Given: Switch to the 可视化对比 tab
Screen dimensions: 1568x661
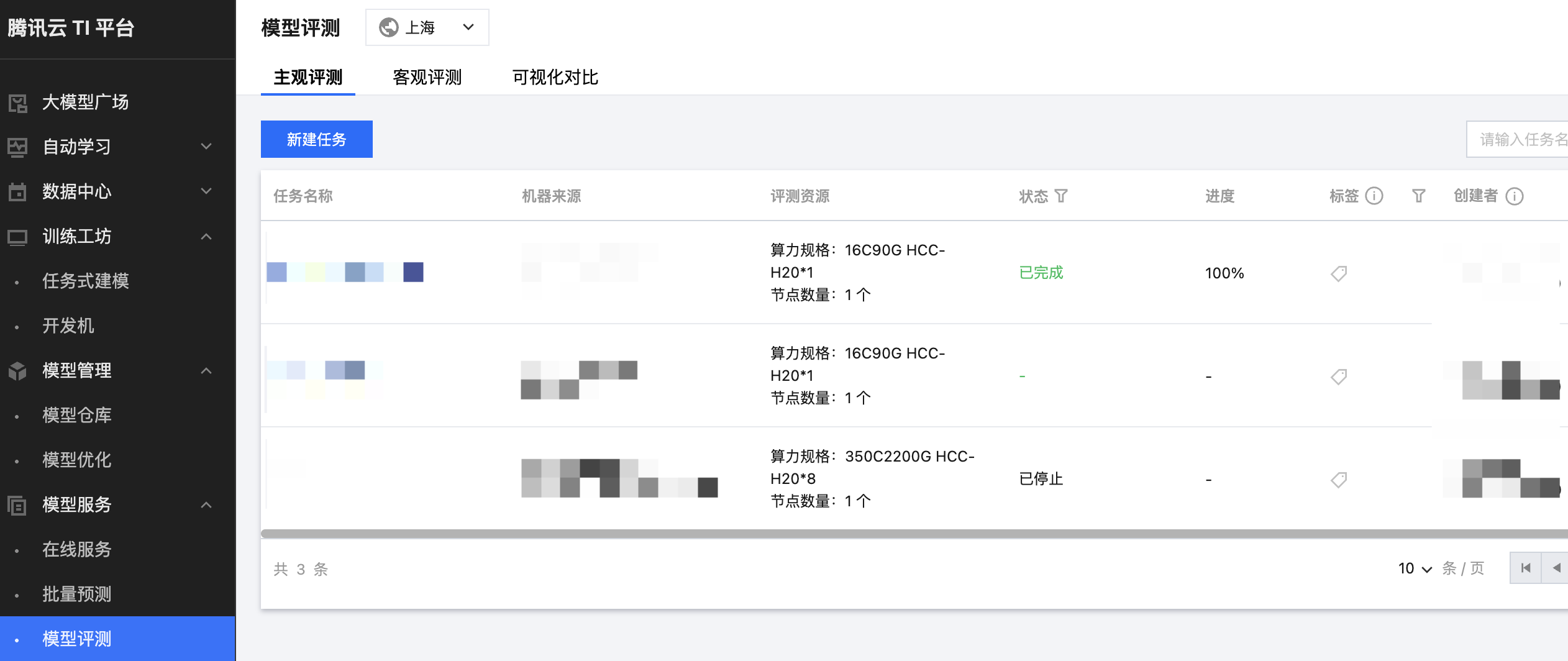Looking at the screenshot, I should (555, 78).
